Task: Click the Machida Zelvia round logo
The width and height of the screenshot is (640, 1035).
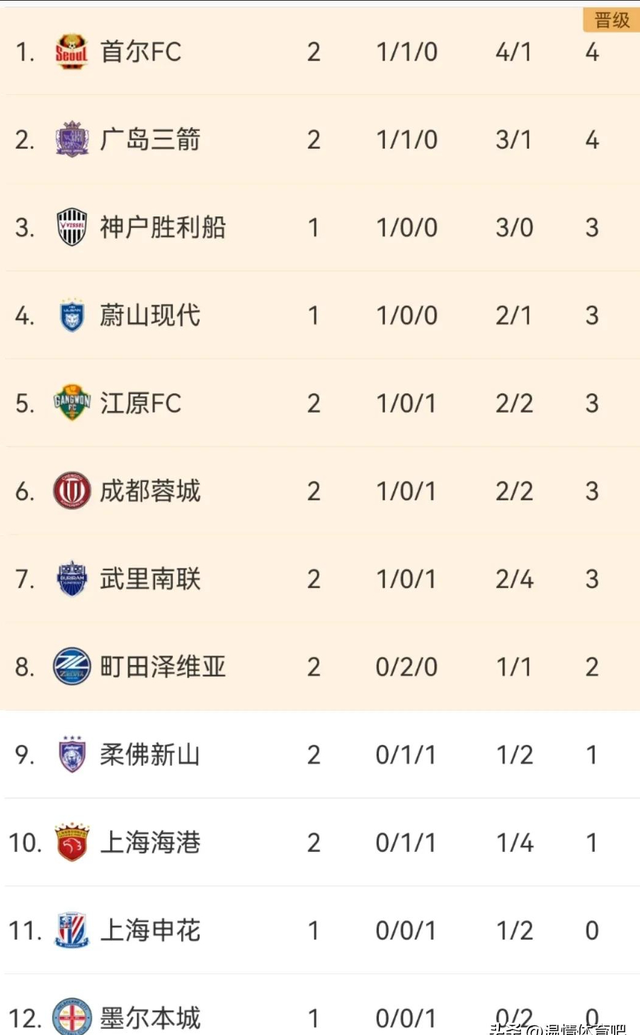Action: tap(72, 666)
